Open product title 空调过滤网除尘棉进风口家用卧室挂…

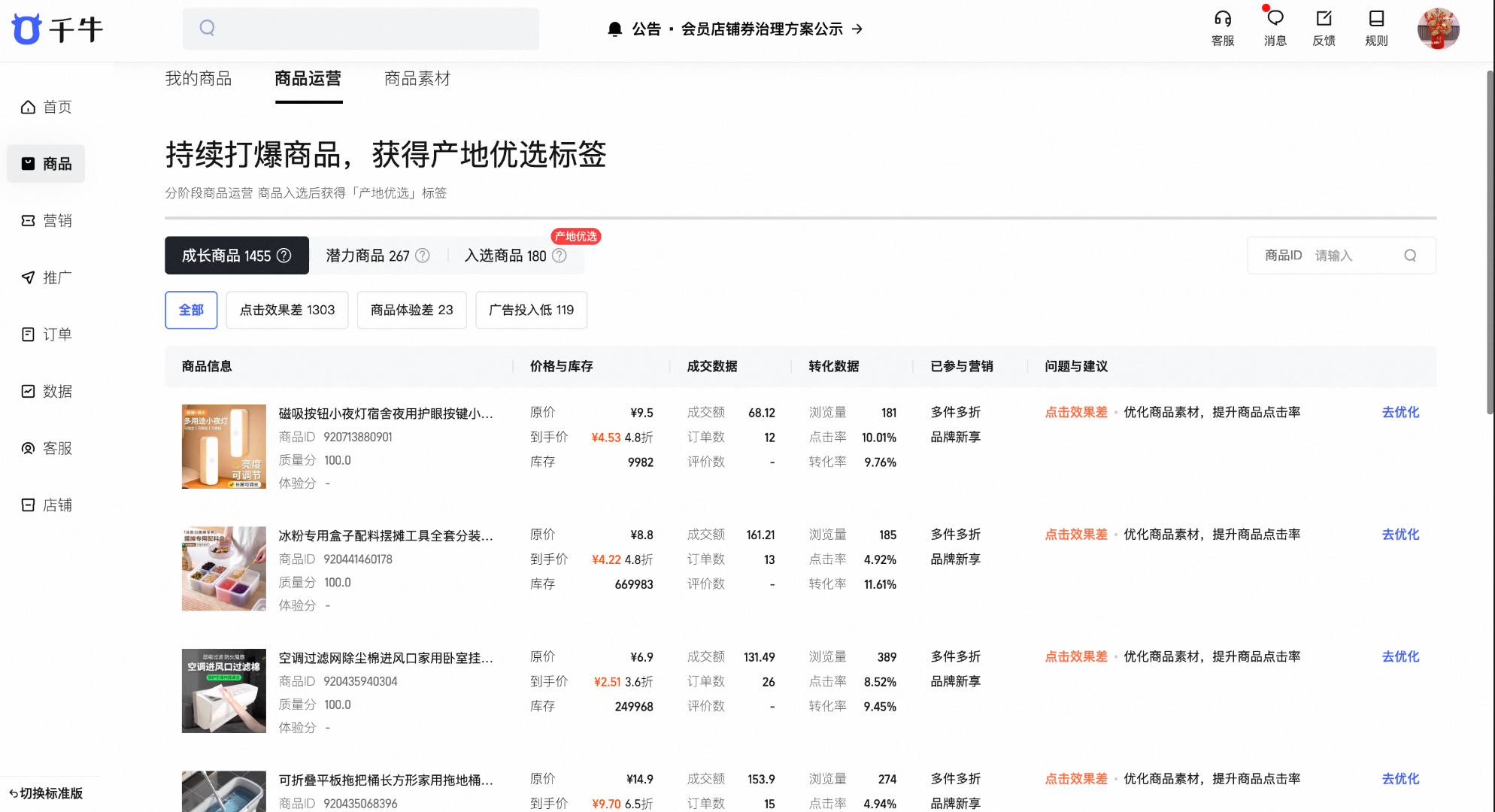(x=386, y=658)
